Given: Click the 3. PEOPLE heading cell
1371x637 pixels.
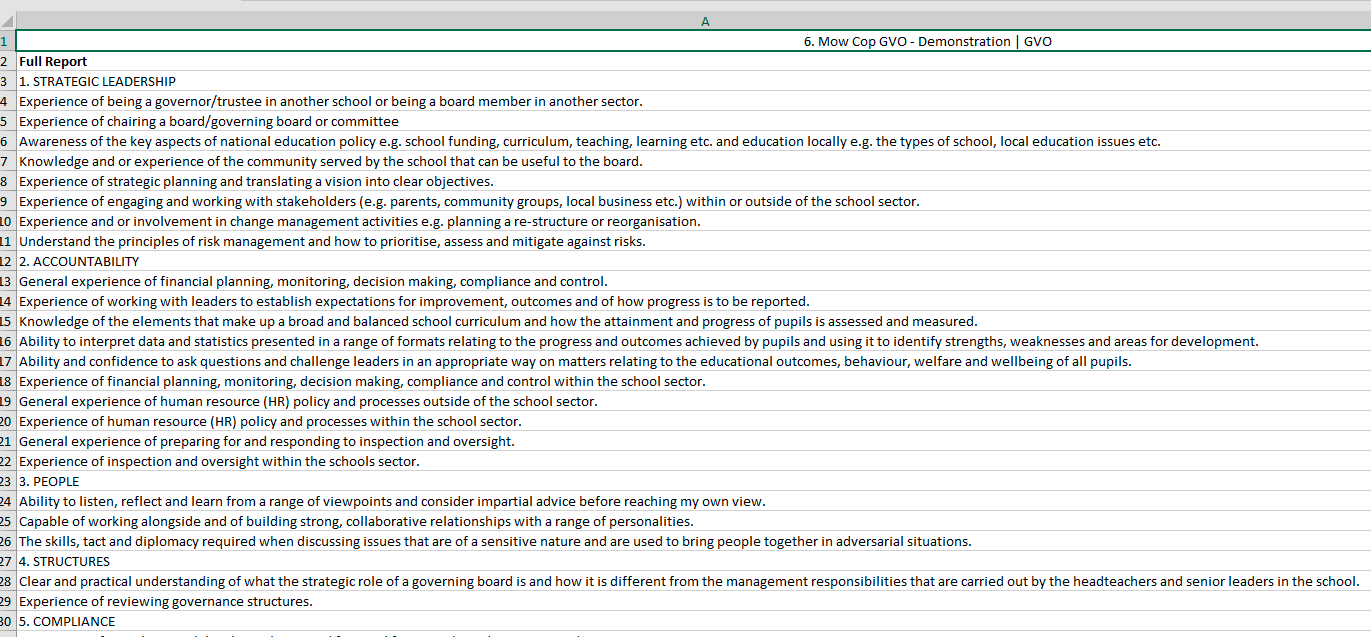Looking at the screenshot, I should click(693, 481).
